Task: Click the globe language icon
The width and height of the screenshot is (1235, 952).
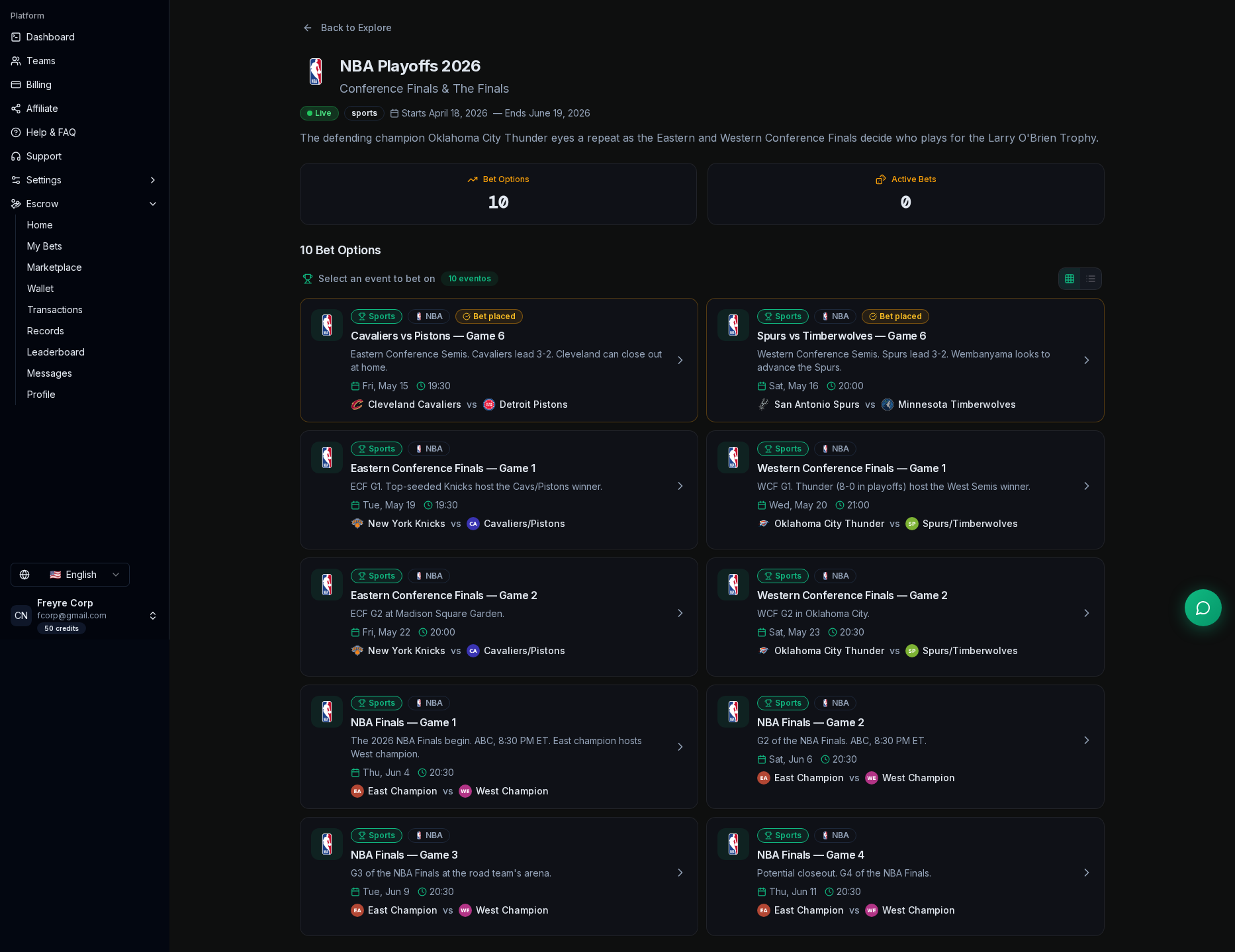Action: click(24, 575)
